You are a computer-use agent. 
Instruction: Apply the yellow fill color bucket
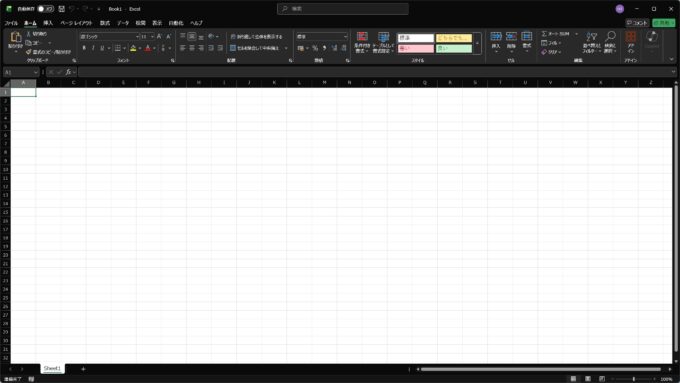click(133, 48)
